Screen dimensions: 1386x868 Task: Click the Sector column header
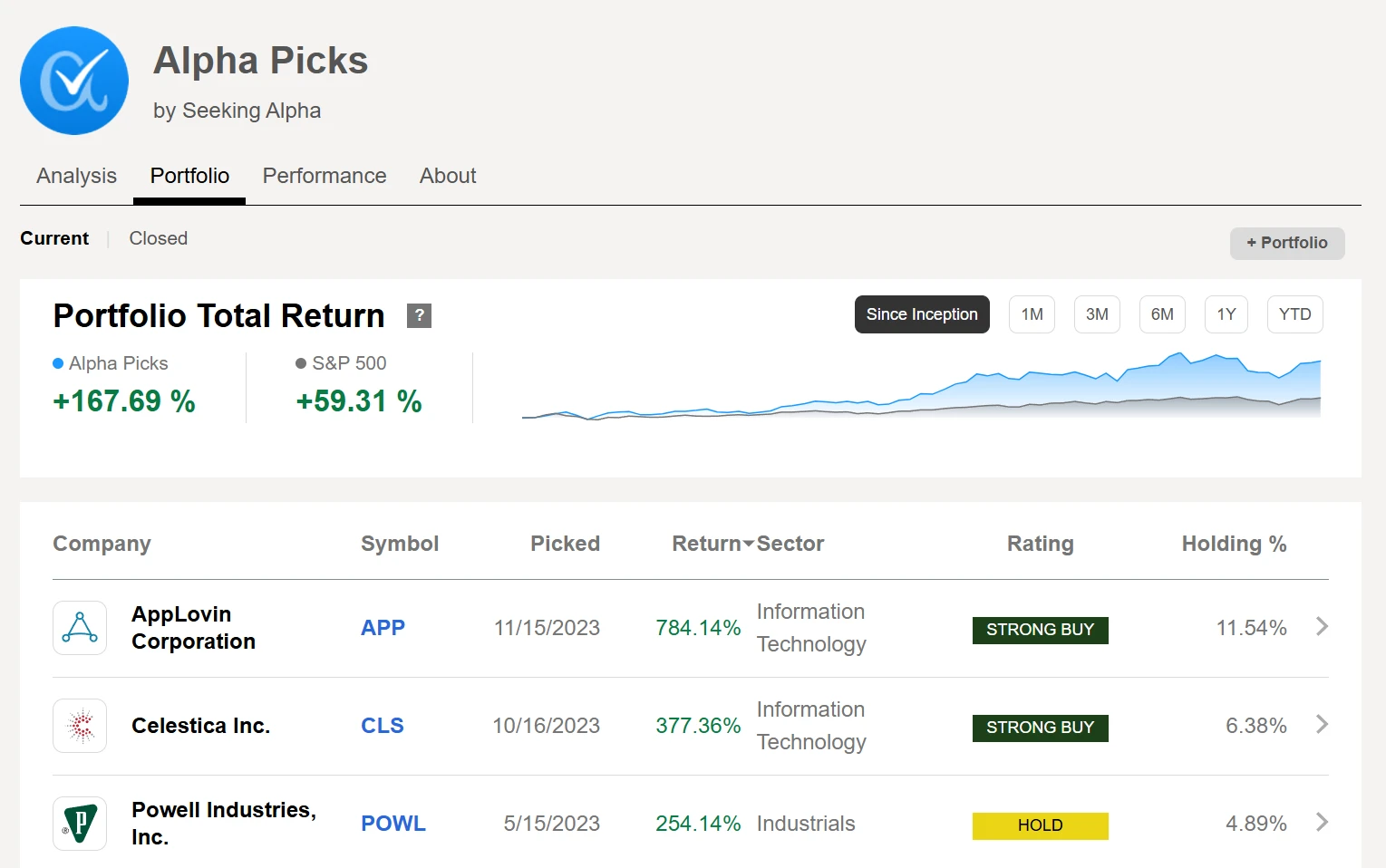(790, 544)
